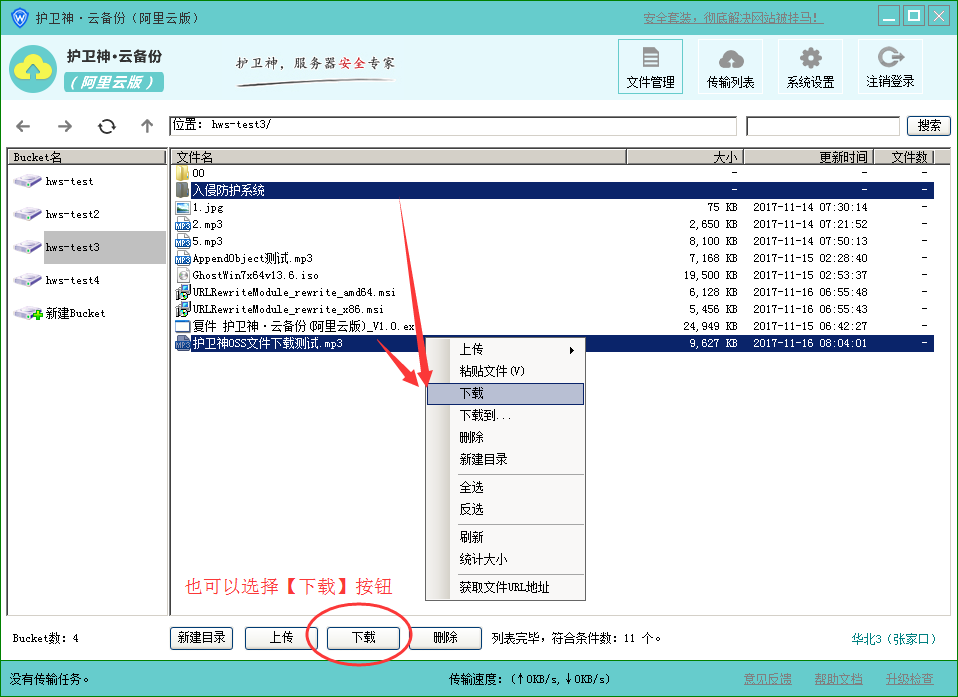Screen dimensions: 958x697
Task: Click the 新建Bucket icon in the sidebar
Action: click(27, 312)
